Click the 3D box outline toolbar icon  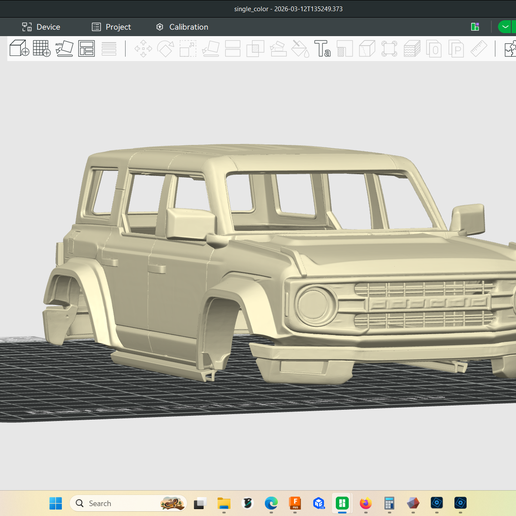(x=367, y=49)
